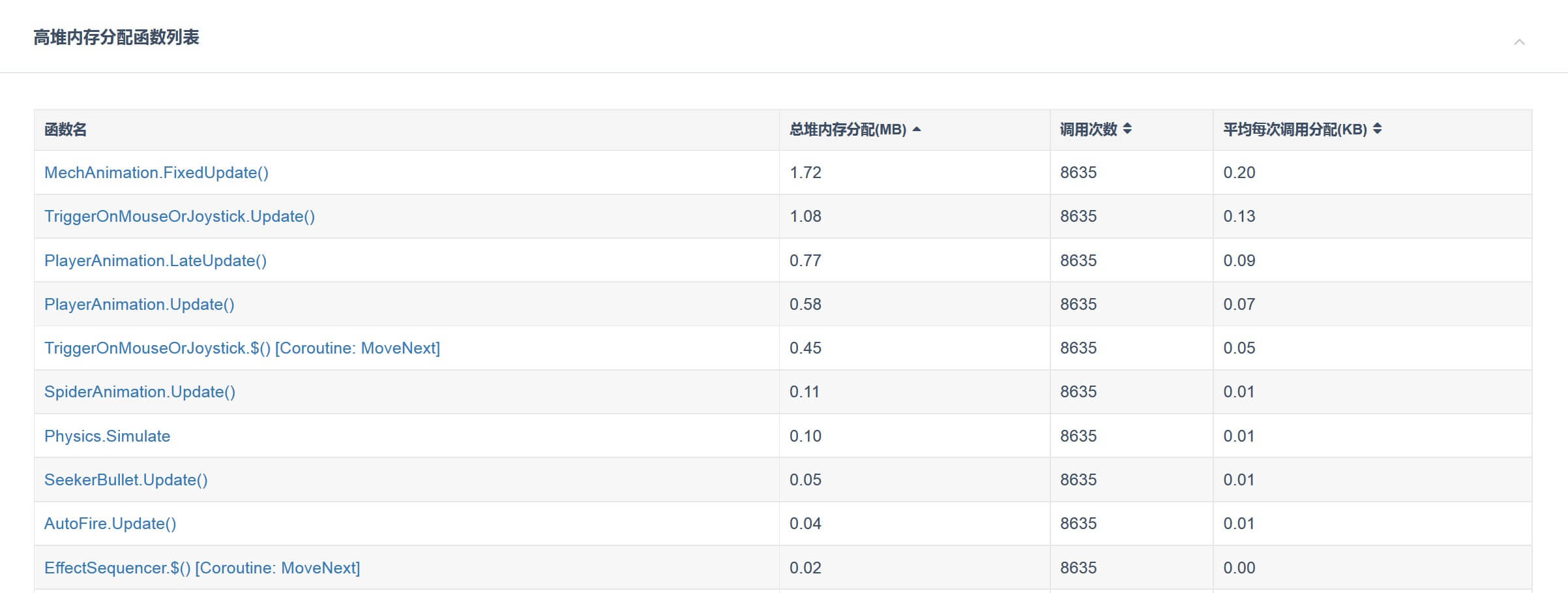The width and height of the screenshot is (1568, 593).
Task: Click the 函数名 column header
Action: (65, 130)
